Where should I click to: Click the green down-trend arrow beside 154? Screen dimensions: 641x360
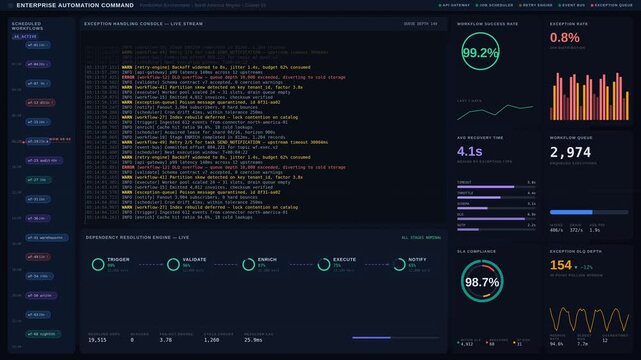tap(576, 267)
